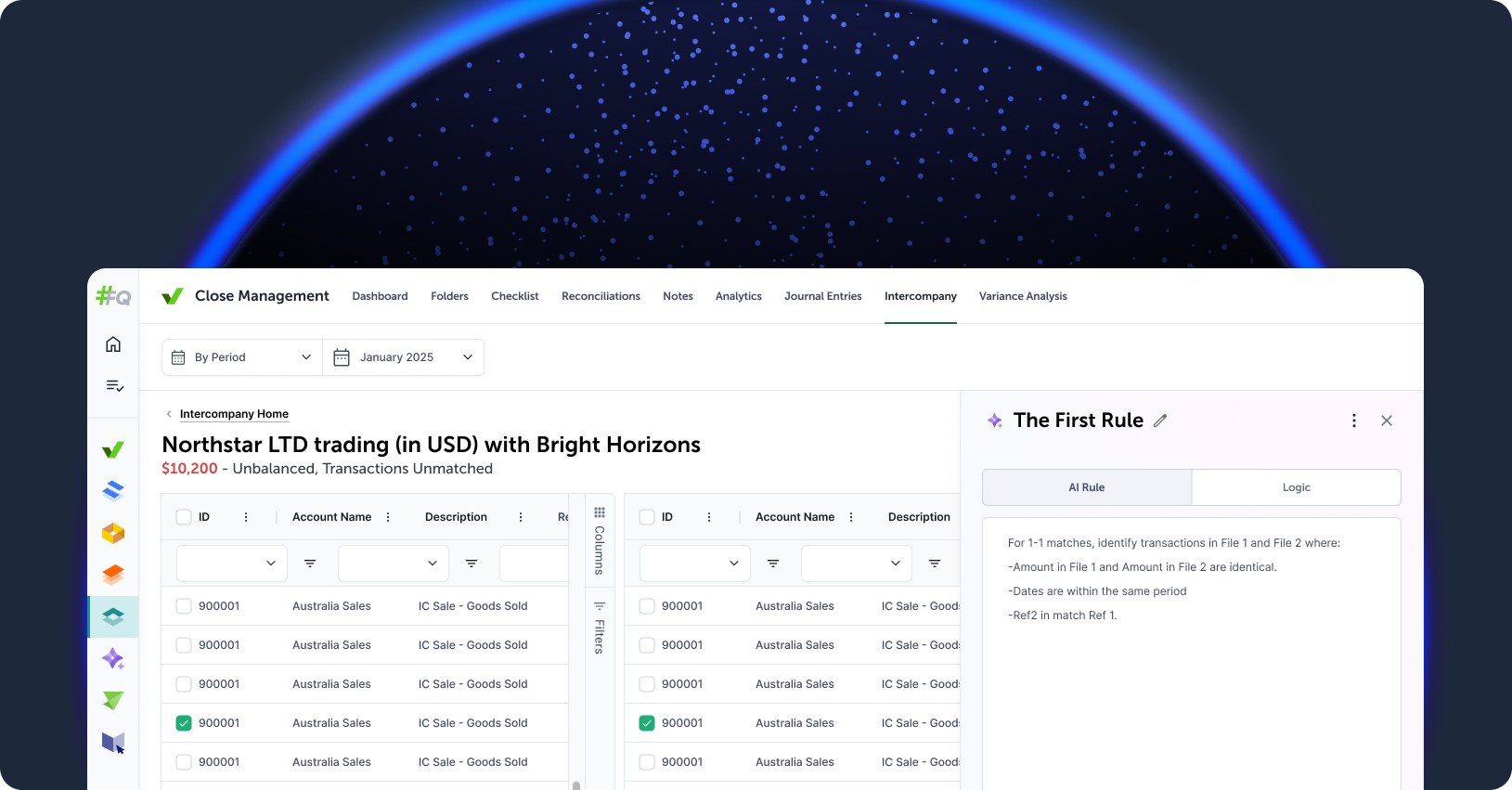Toggle select-all checkbox in right table header
Image resolution: width=1512 pixels, height=790 pixels.
point(647,517)
